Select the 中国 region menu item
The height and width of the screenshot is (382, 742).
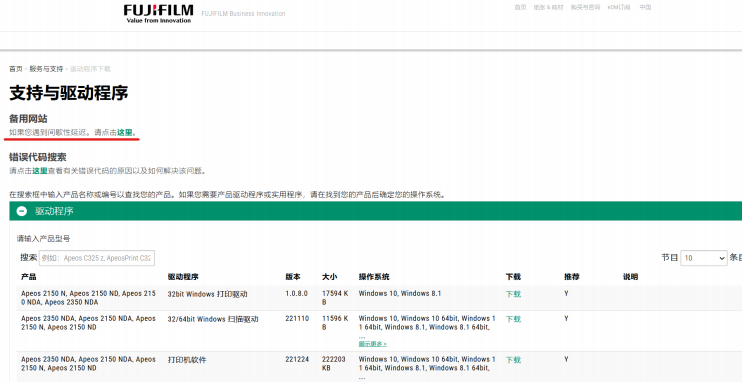click(x=645, y=7)
